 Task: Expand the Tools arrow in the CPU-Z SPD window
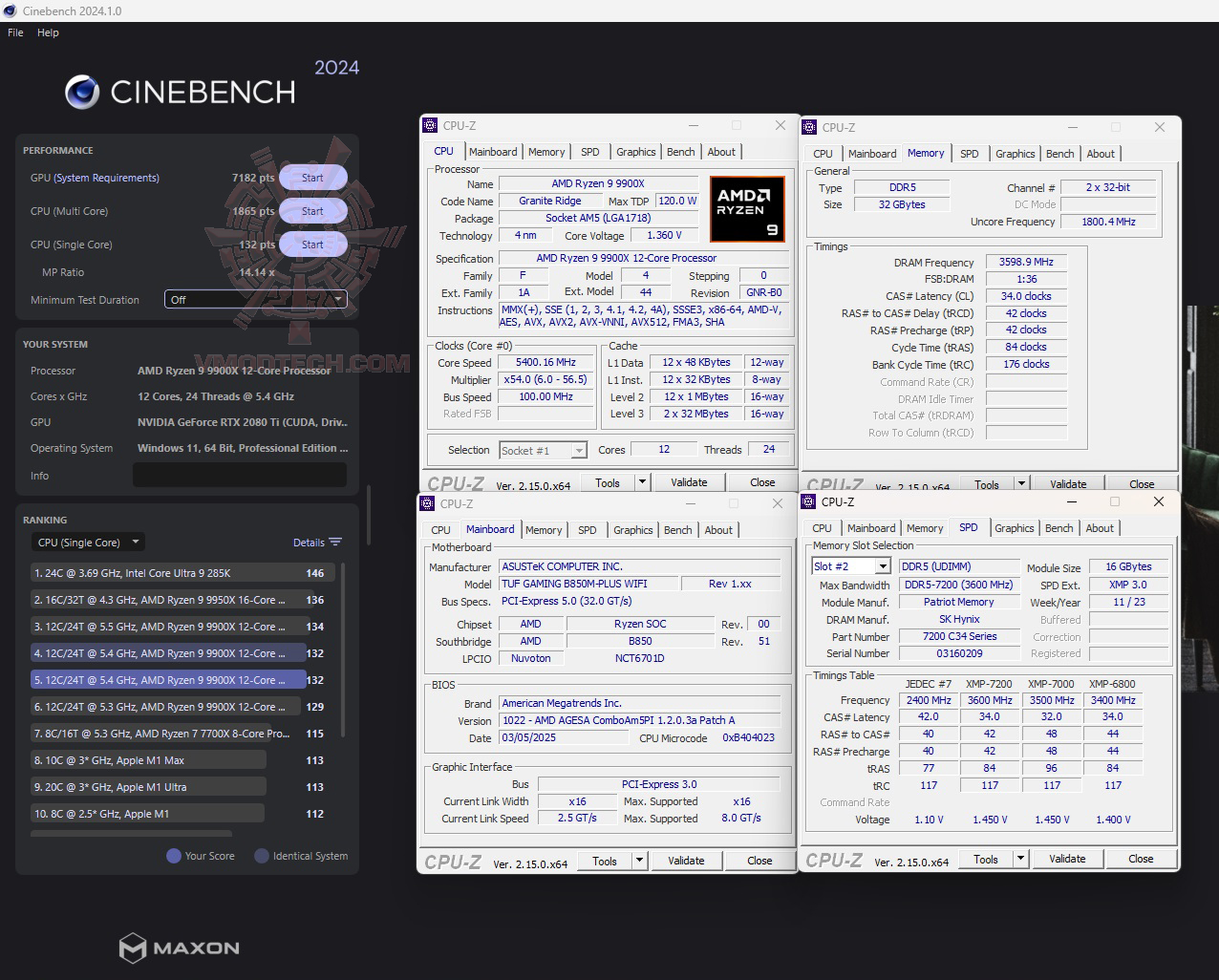1021,859
